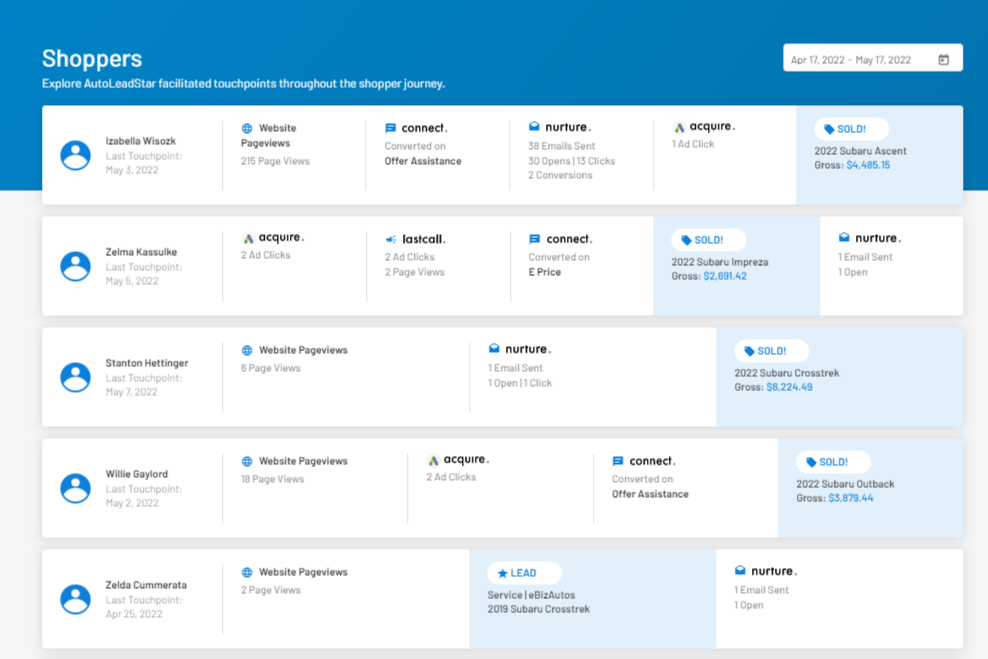Screen dimensions: 988x659
Task: Click the name Zelda Cummerata
Action: (146, 585)
